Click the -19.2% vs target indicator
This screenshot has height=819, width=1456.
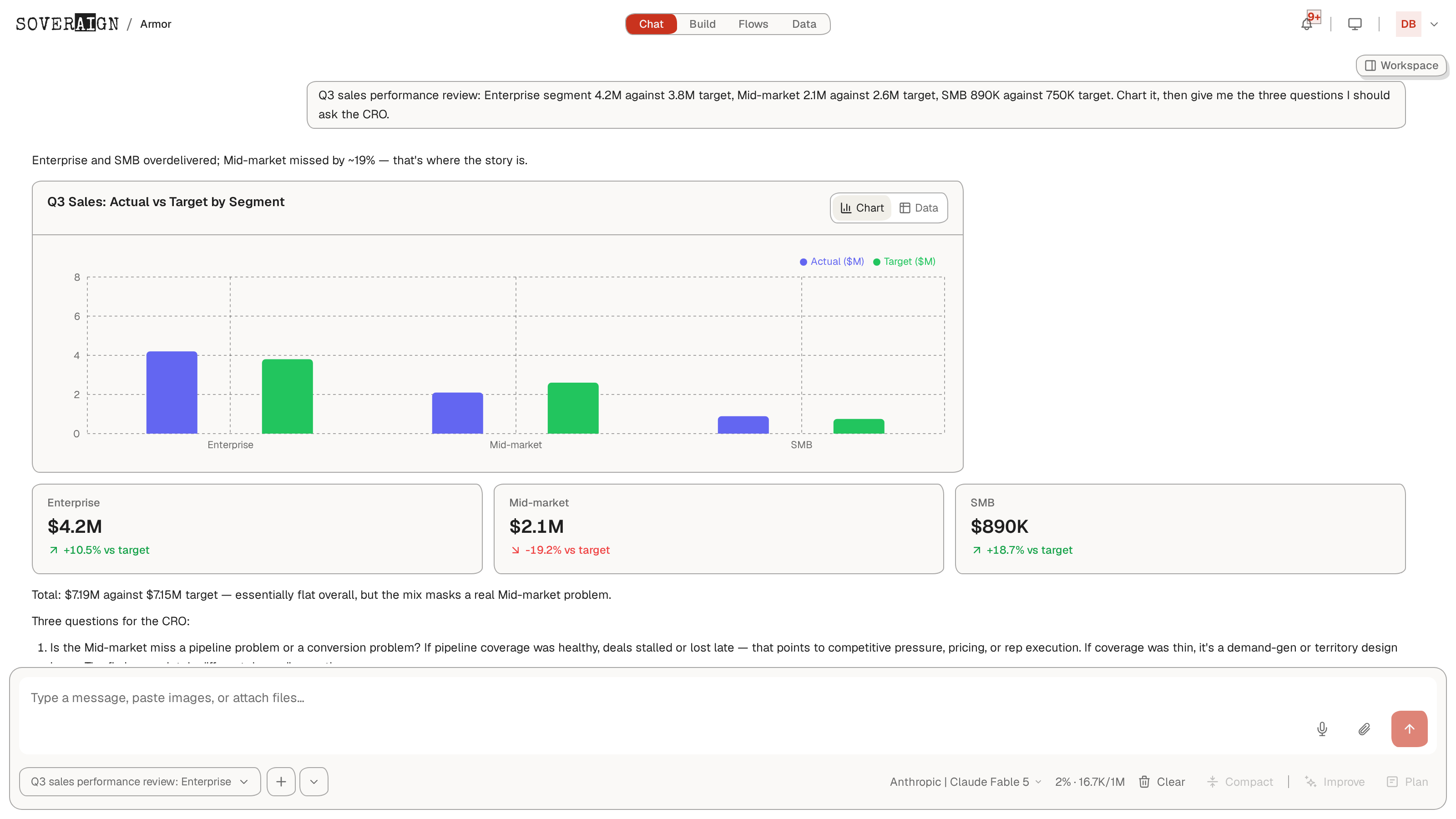point(561,550)
